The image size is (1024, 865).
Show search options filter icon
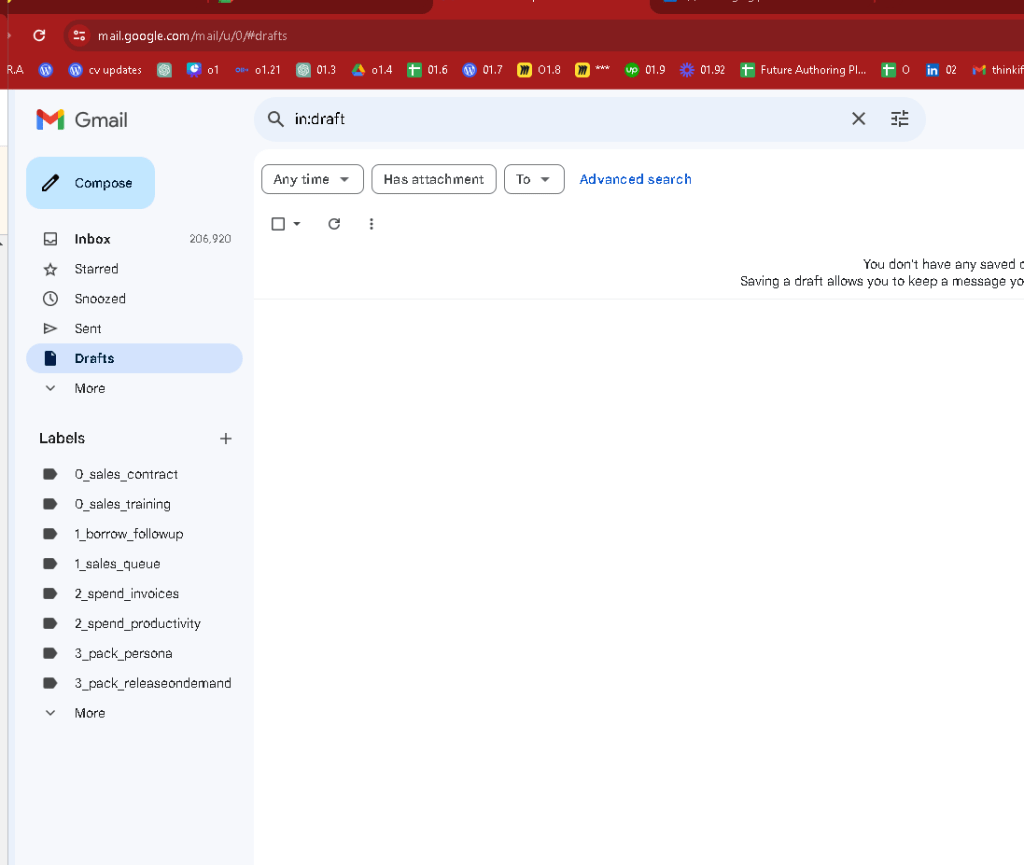click(x=899, y=119)
